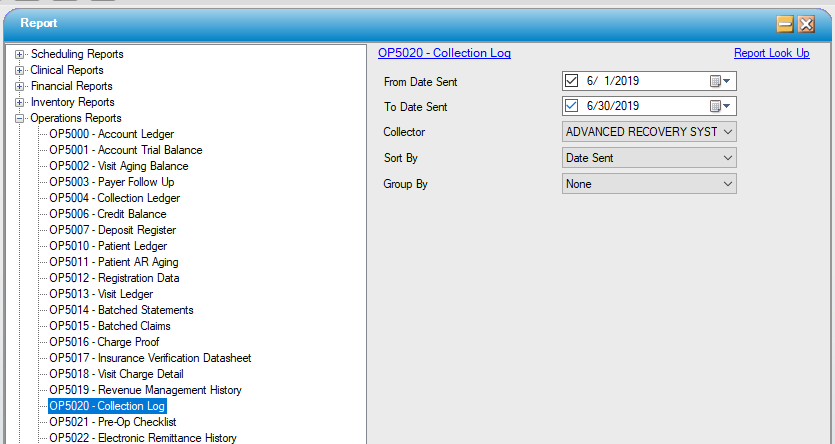
Task: Click the Report Look Up link
Action: pos(771,53)
